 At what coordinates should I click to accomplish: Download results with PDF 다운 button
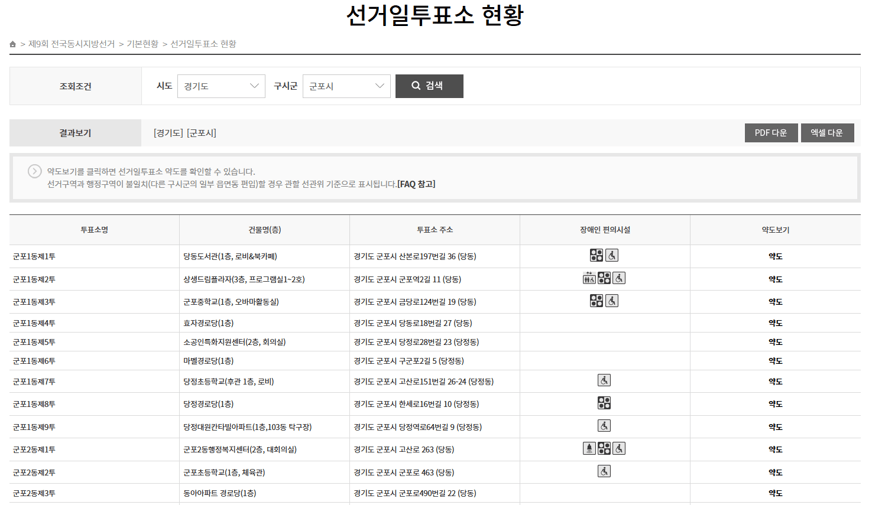click(x=771, y=133)
